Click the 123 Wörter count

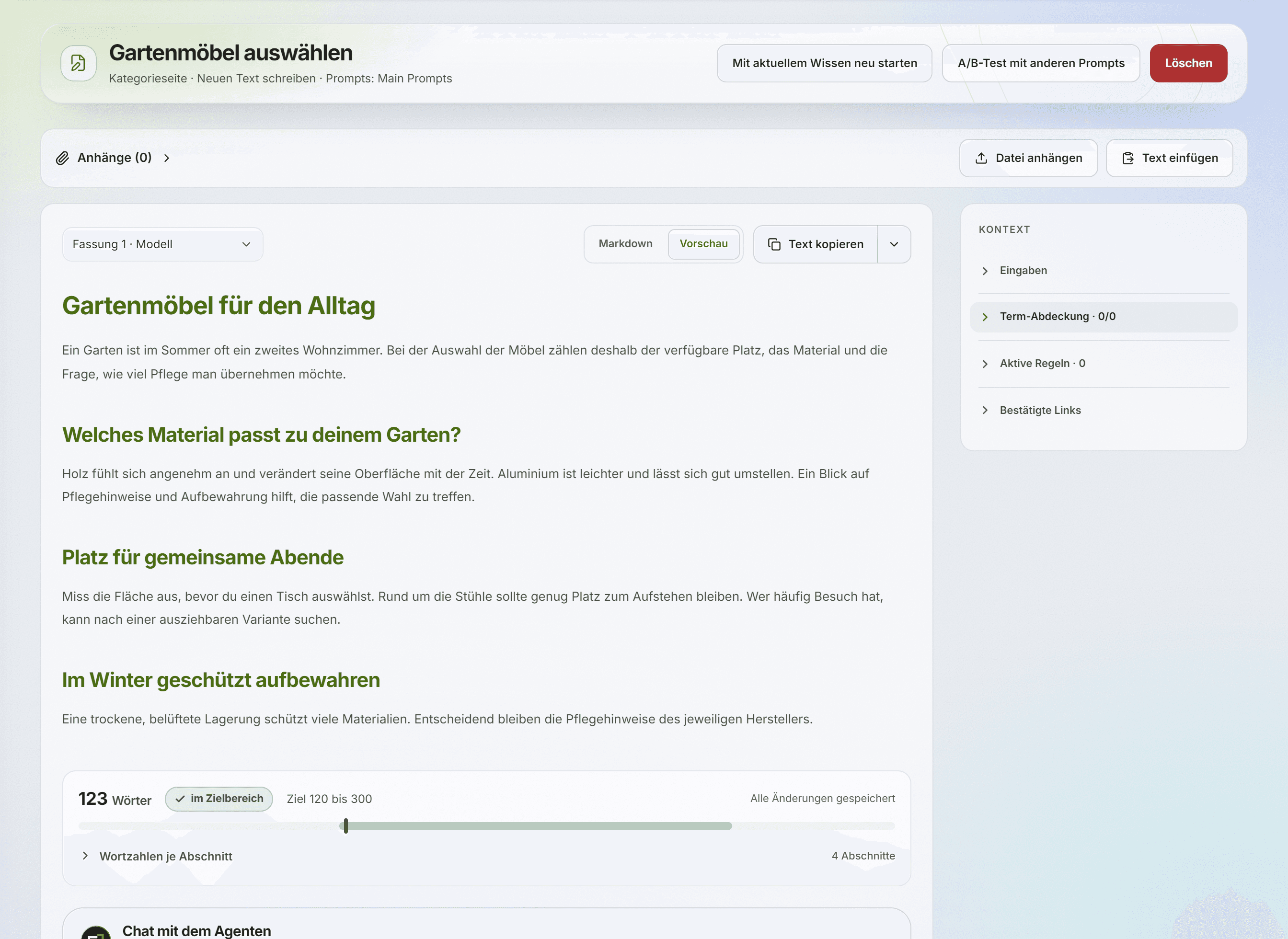pos(115,799)
